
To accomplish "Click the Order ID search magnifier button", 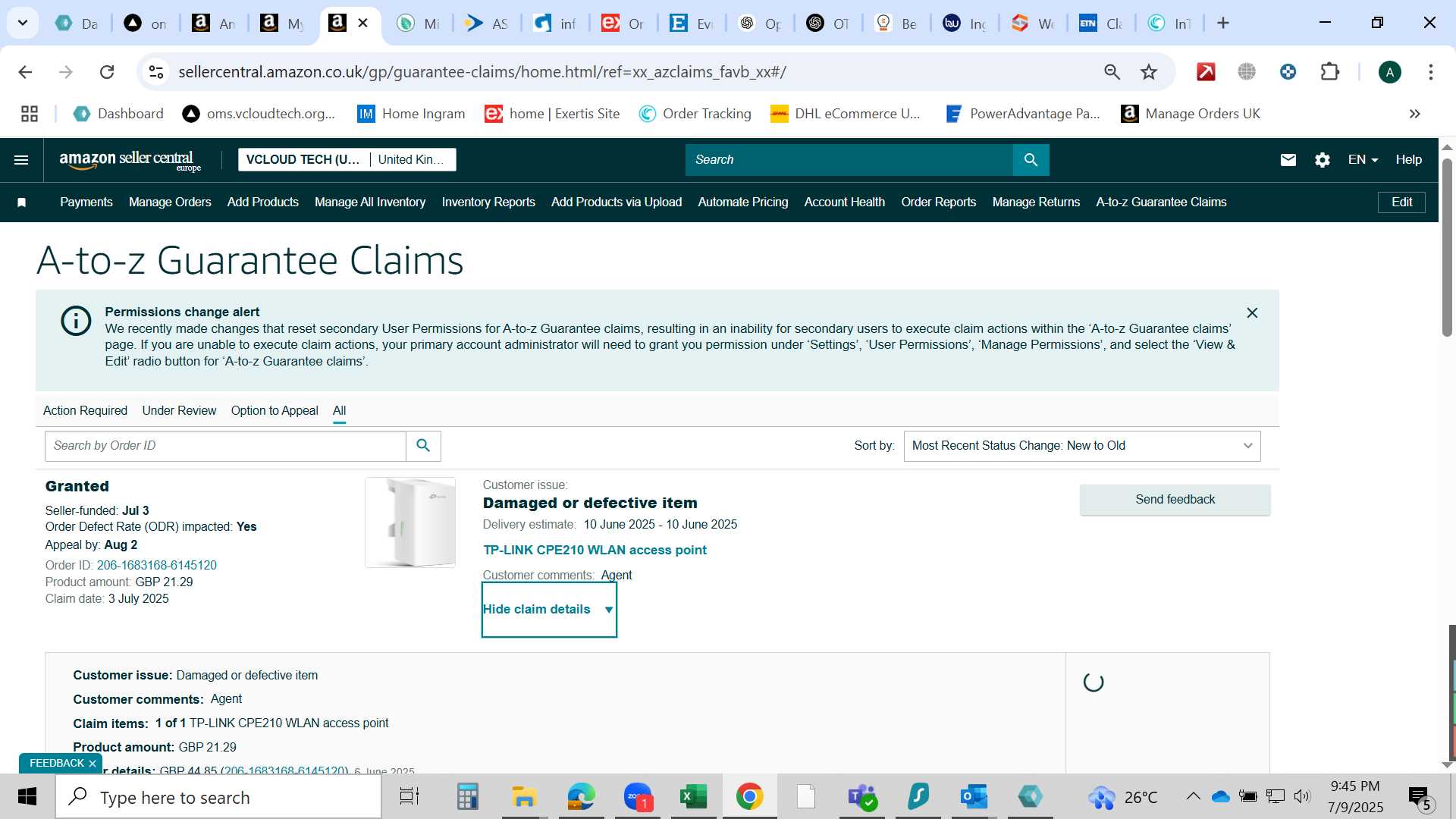I will (423, 446).
